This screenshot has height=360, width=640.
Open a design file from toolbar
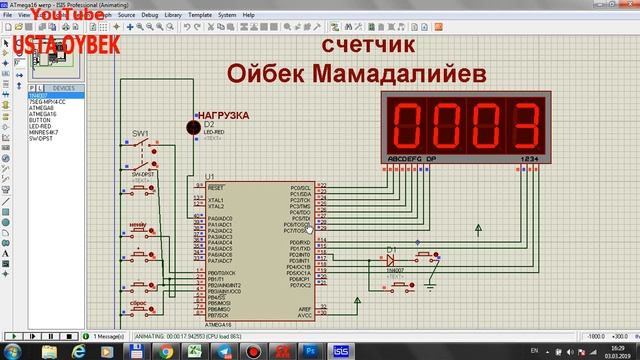[x=18, y=27]
